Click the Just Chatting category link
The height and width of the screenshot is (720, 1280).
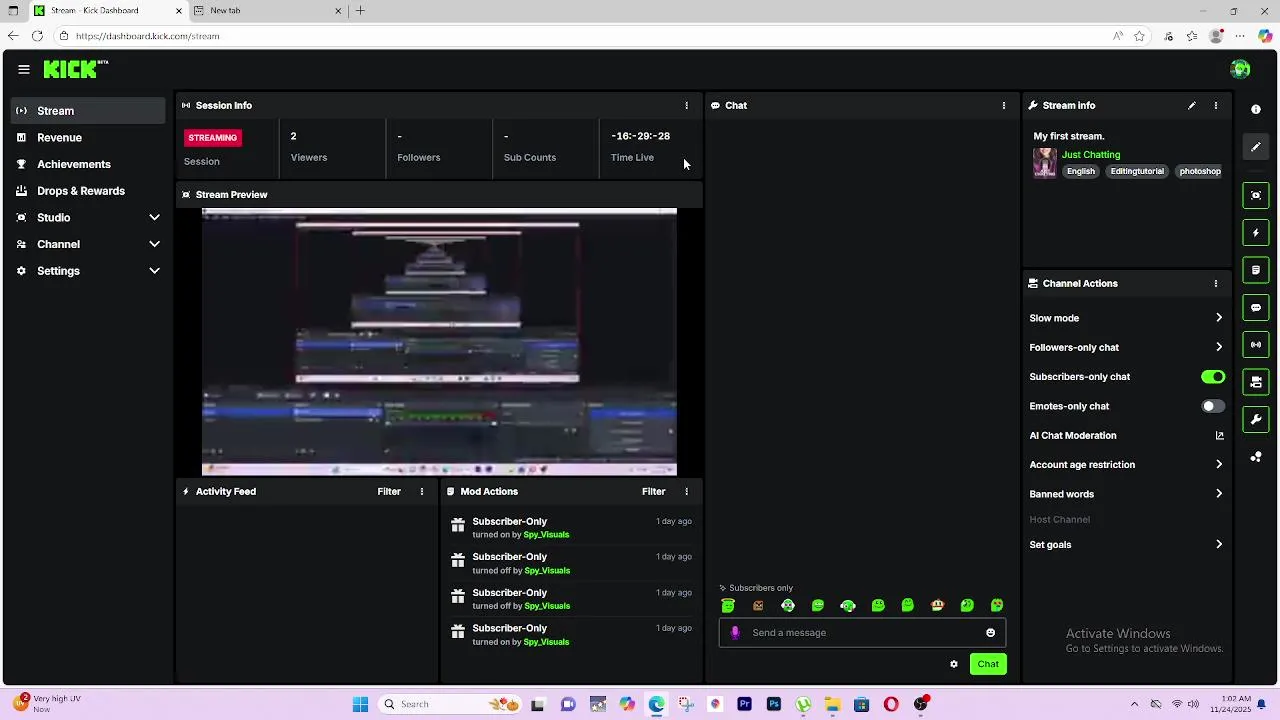1091,155
